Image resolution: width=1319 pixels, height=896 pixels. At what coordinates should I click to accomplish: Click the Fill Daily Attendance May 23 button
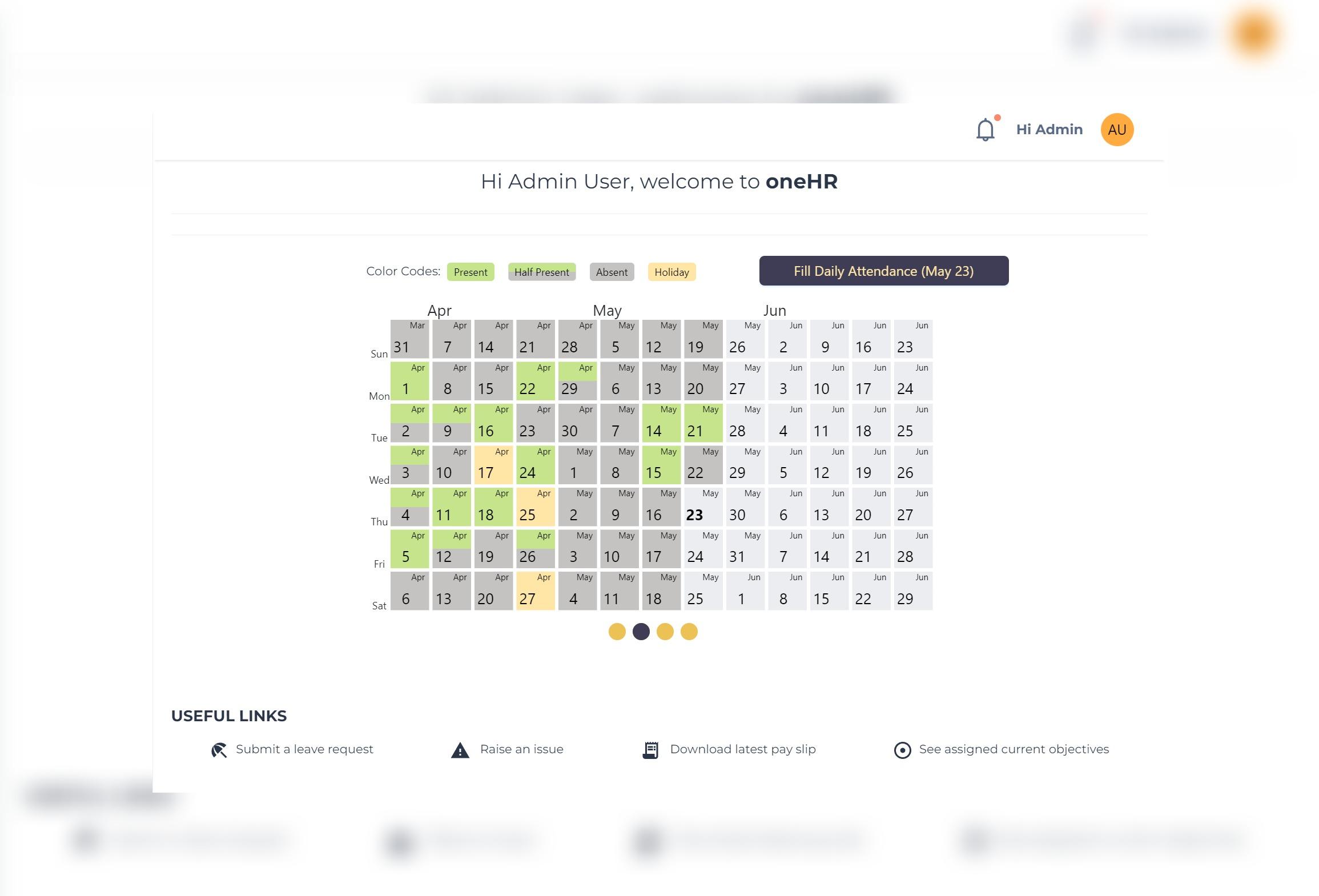(x=883, y=271)
